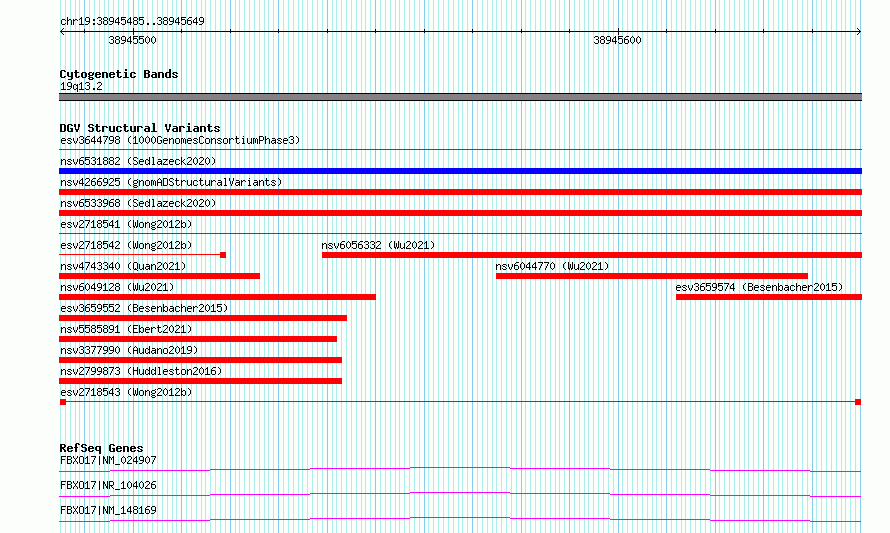Click the chr19:38945485..38945649 coordinate label

pyautogui.click(x=132, y=22)
